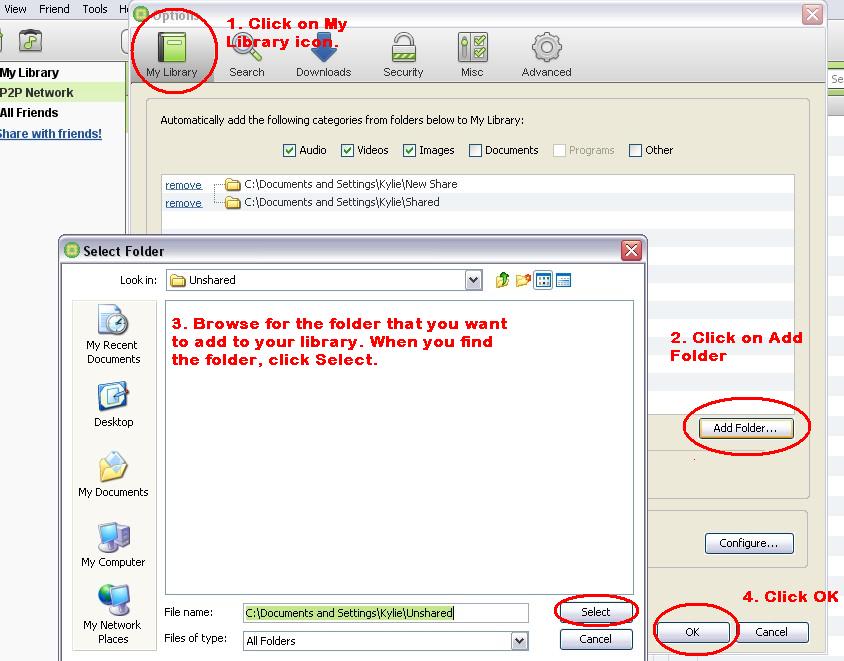Open the Tools menu

(x=95, y=9)
